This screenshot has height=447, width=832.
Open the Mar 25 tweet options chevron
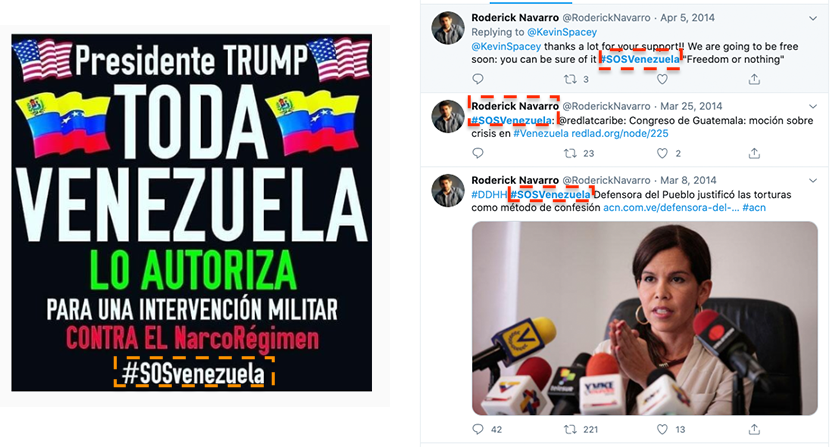coord(812,107)
